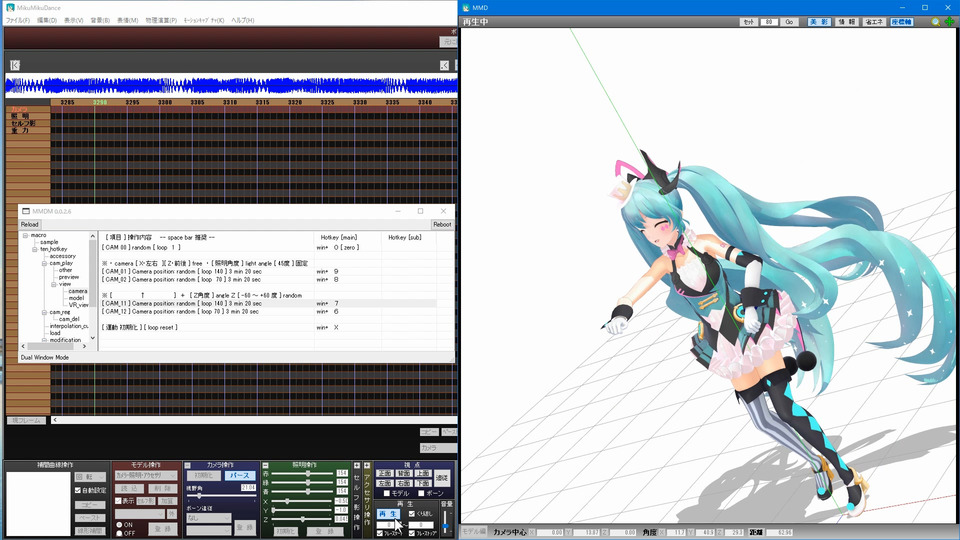Click the MMD viewer window title icon
The height and width of the screenshot is (540, 960).
click(x=466, y=7)
